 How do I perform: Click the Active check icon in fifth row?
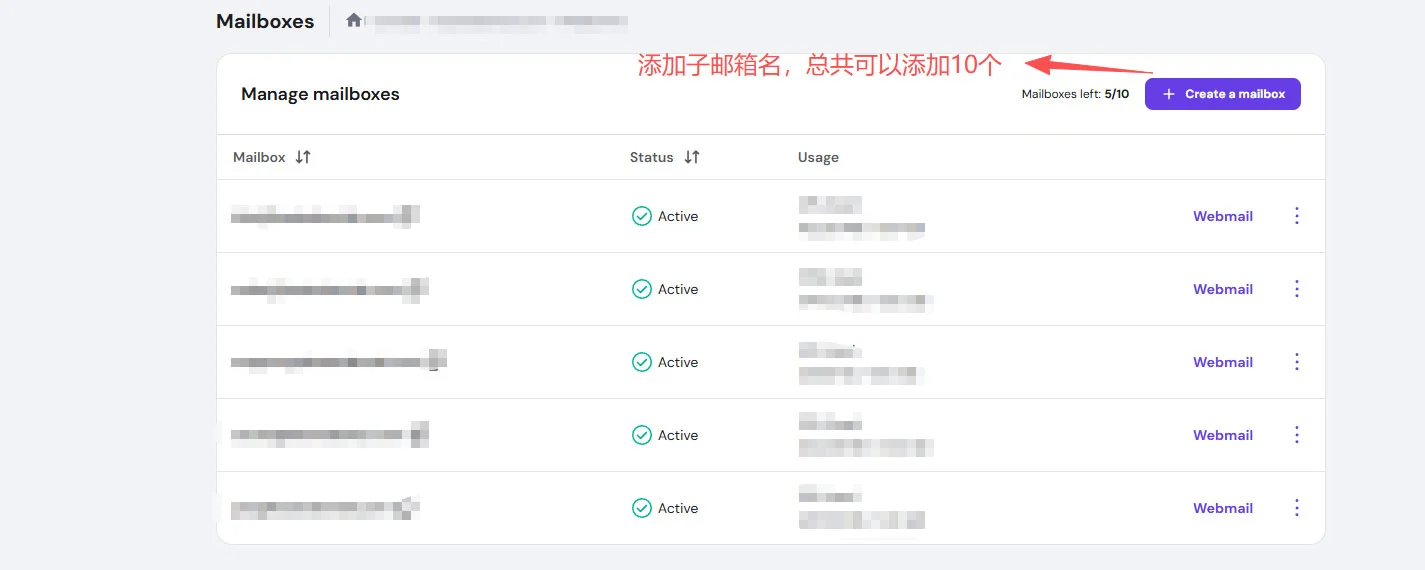point(642,508)
